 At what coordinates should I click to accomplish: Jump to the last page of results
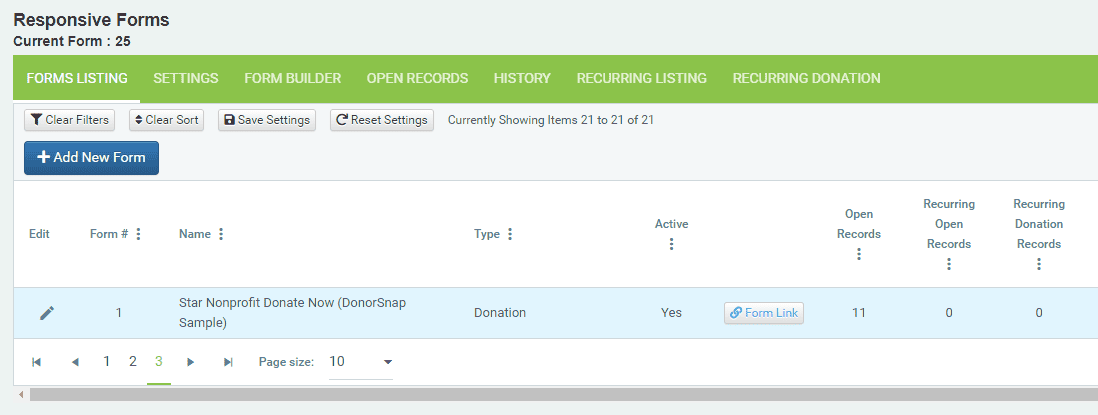[228, 362]
